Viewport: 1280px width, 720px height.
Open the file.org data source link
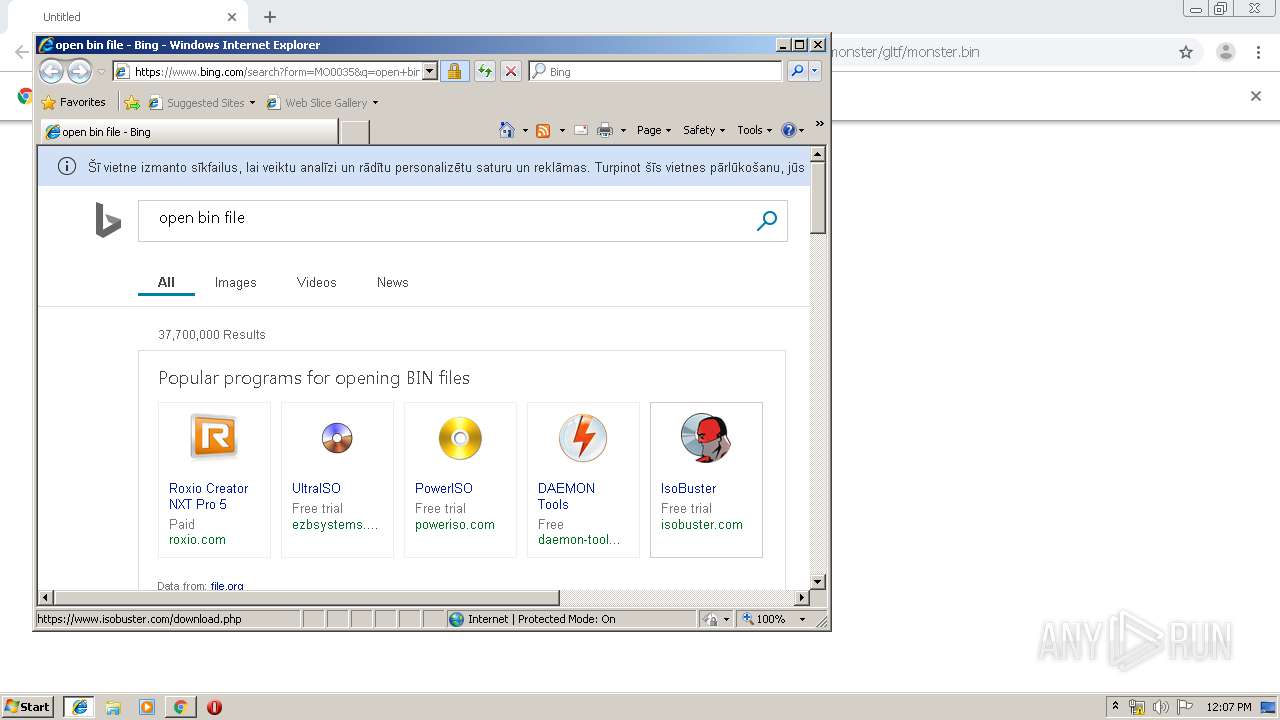click(227, 586)
